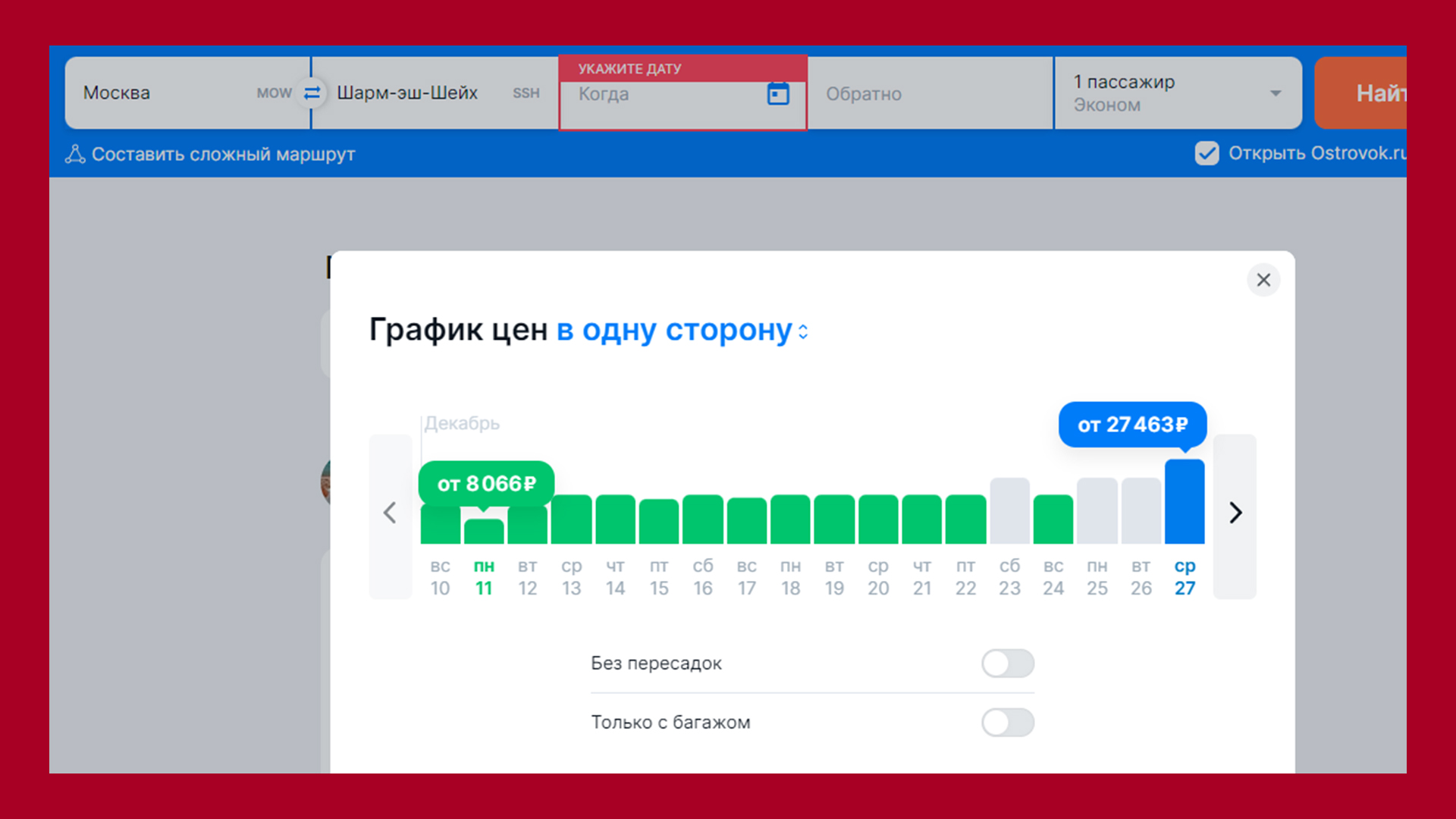Click the Декабрь month label
Screen dimensions: 1456x819
coord(462,423)
